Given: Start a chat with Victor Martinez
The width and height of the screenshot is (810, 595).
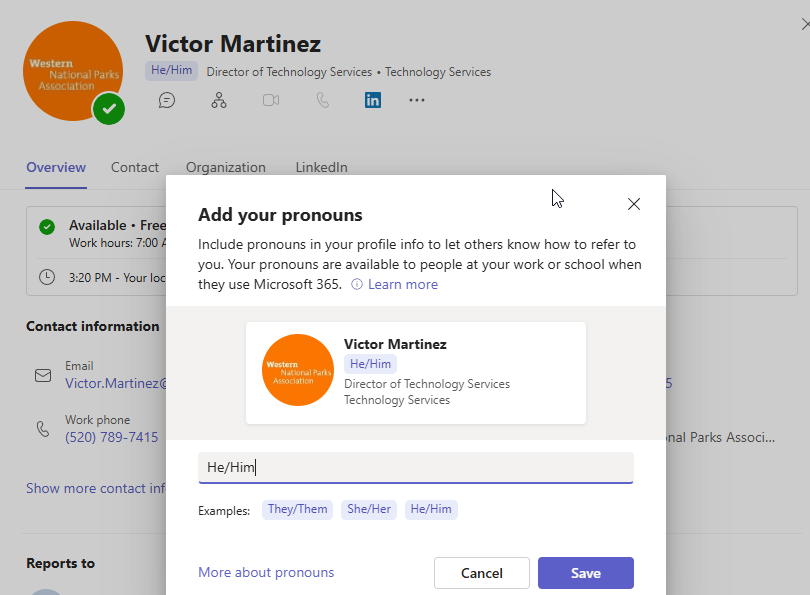Looking at the screenshot, I should coord(167,100).
